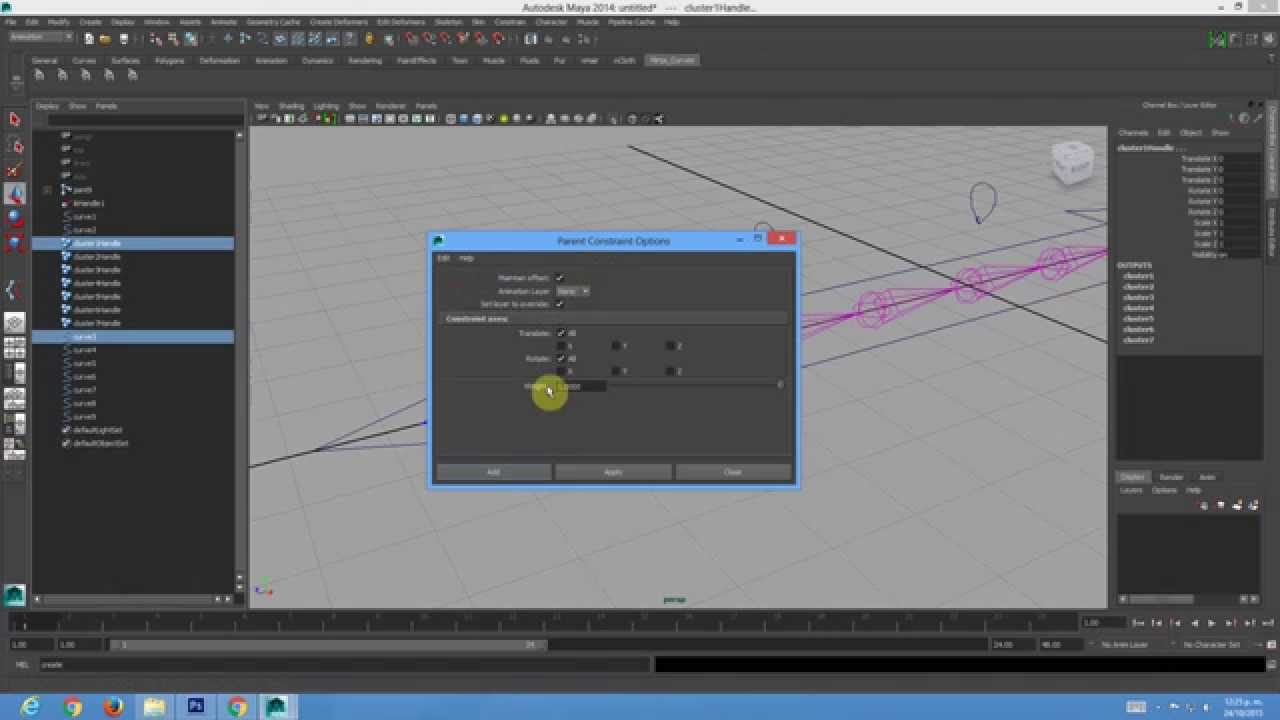Switch to the Polygons shelf tab
Screen dimensions: 1280x720
pyautogui.click(x=170, y=60)
